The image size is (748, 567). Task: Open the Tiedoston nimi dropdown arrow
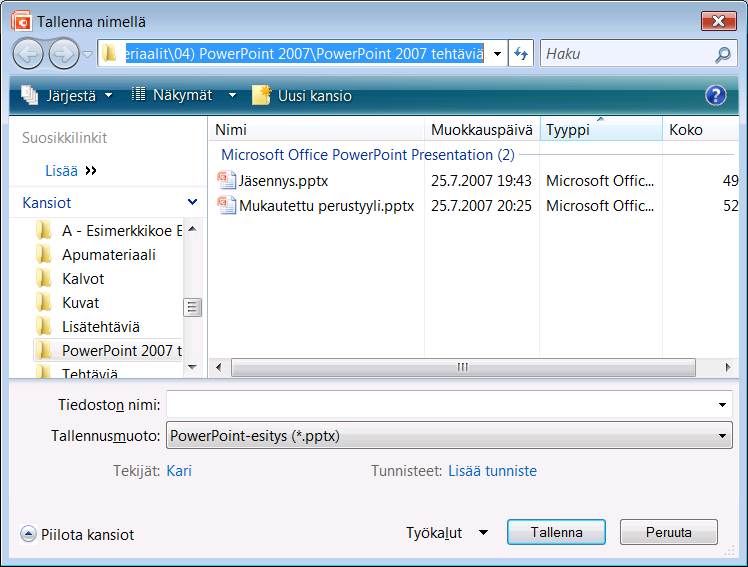[722, 405]
